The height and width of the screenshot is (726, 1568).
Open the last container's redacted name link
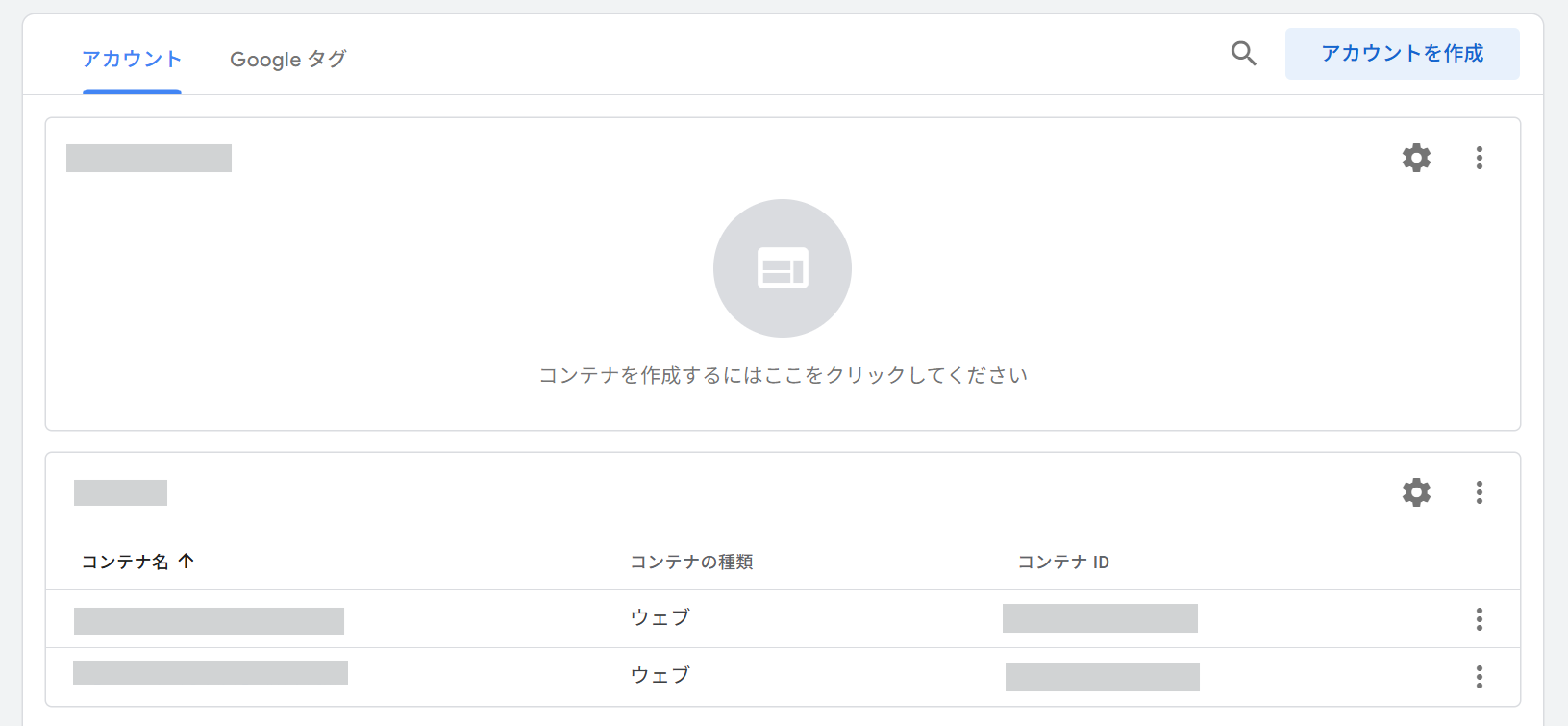pyautogui.click(x=210, y=673)
